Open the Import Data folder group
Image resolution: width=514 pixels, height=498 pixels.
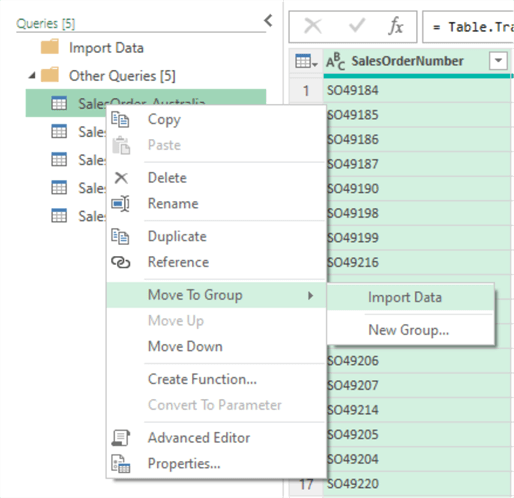tap(106, 48)
